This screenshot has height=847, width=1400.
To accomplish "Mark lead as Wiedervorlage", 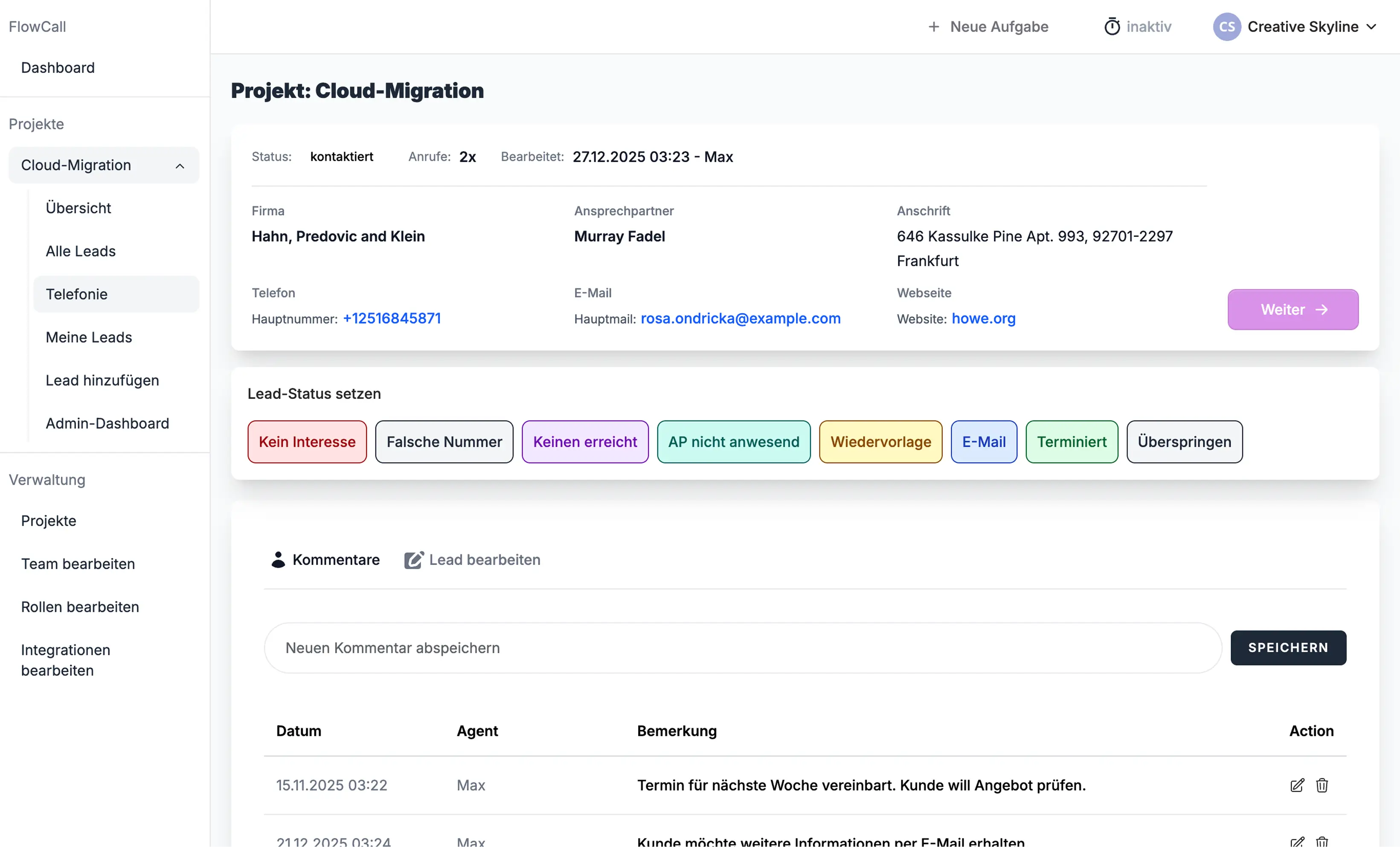I will (880, 442).
